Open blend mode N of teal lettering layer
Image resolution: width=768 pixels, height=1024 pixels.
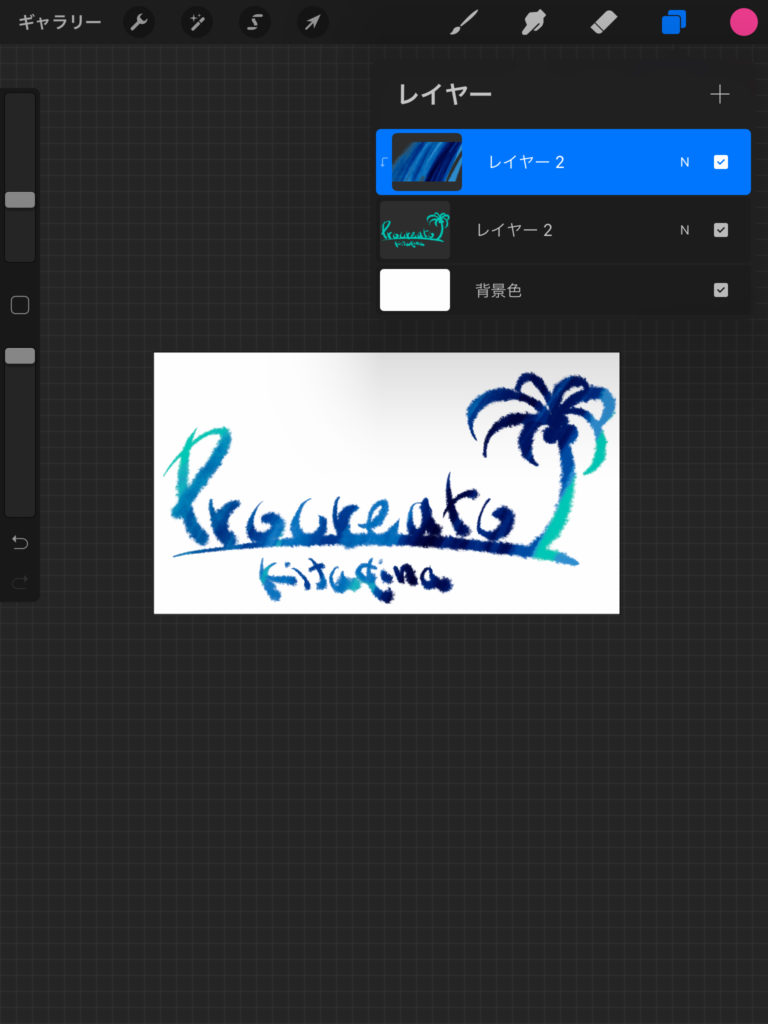coord(684,230)
